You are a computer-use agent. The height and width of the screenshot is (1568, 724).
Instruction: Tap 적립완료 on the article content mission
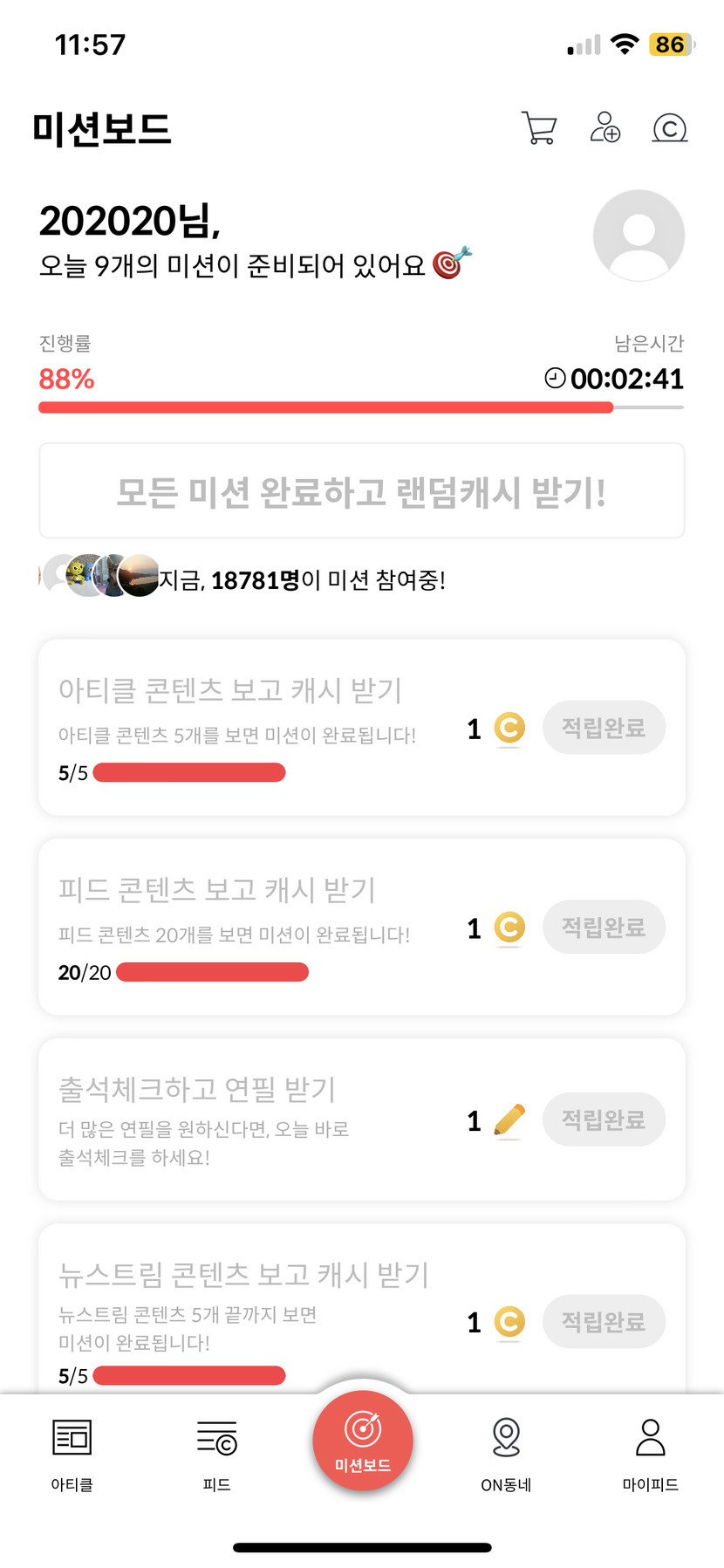[x=604, y=728]
